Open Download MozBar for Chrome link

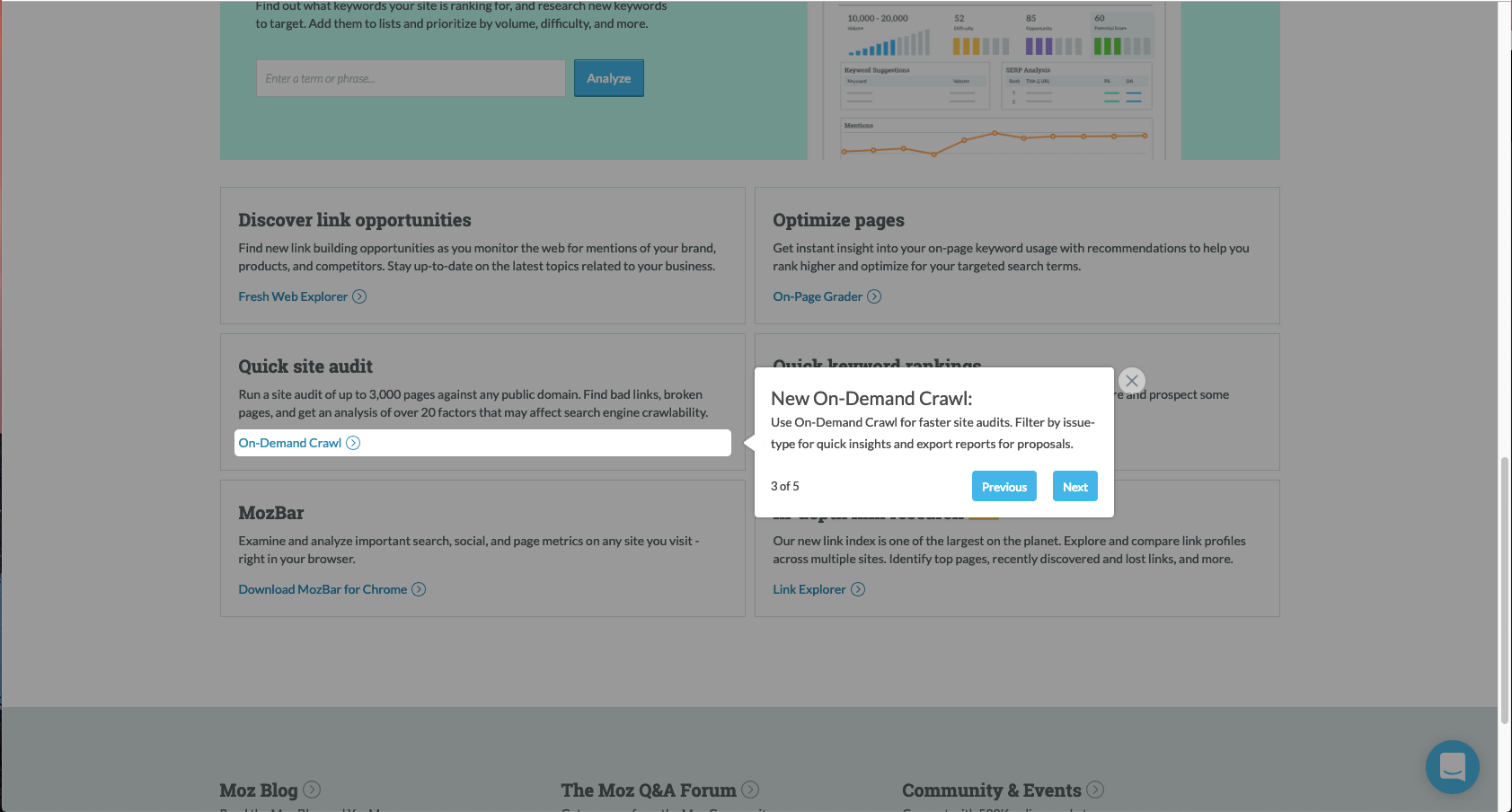pos(323,589)
